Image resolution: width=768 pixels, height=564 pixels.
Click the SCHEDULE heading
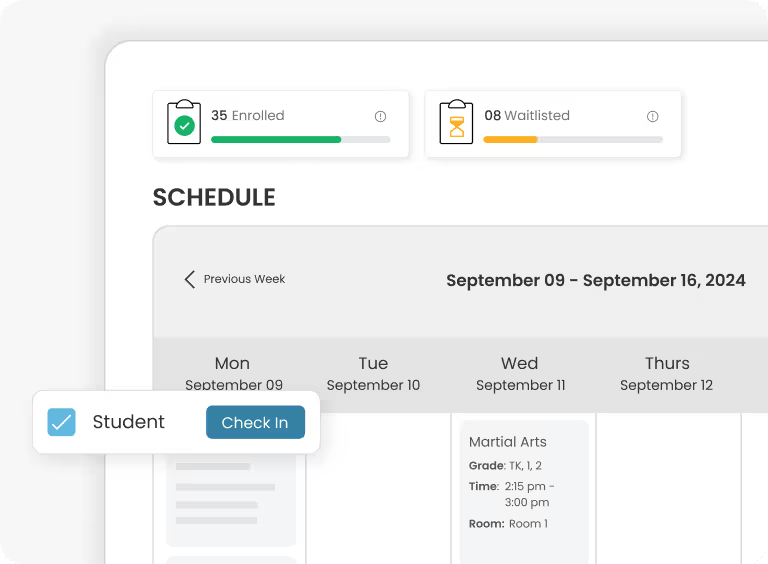pos(214,198)
